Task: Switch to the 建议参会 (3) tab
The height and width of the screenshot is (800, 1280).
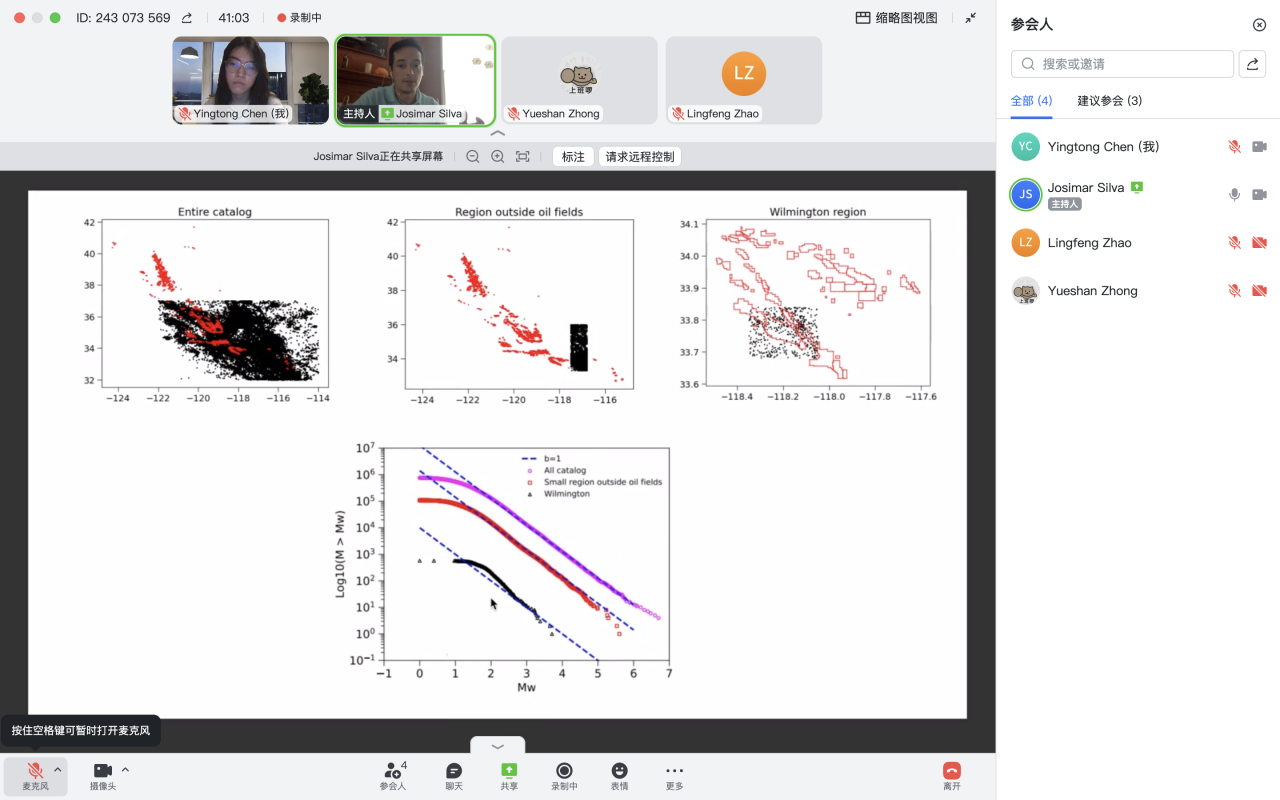Action: coord(1109,101)
